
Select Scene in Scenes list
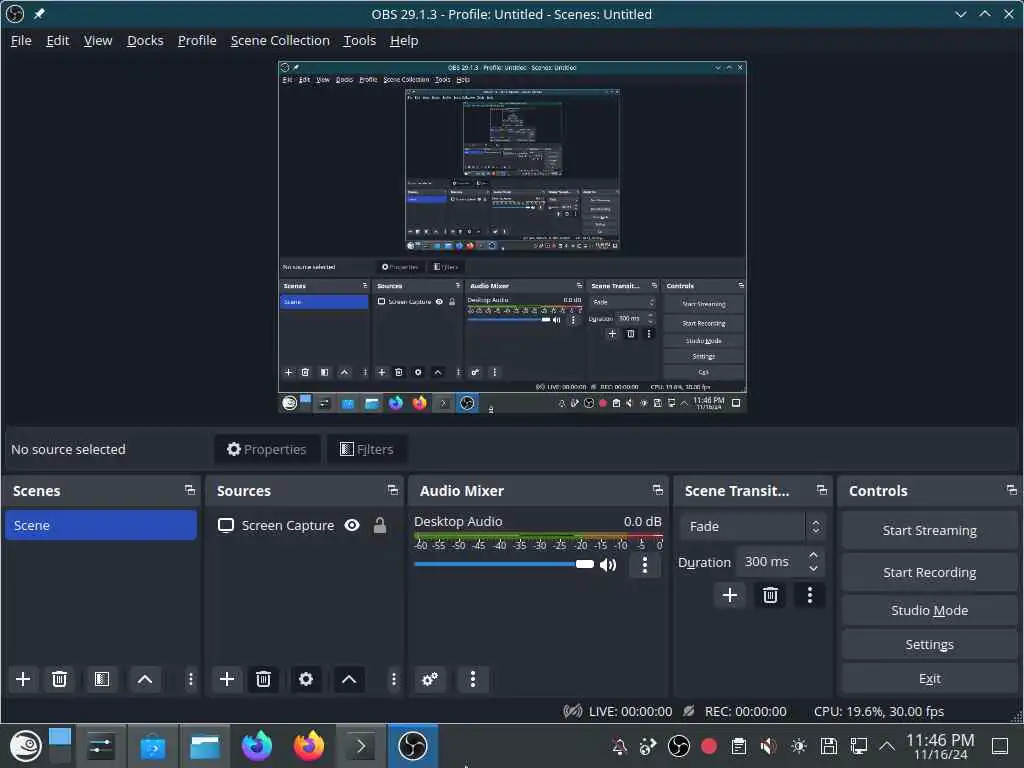(x=101, y=525)
